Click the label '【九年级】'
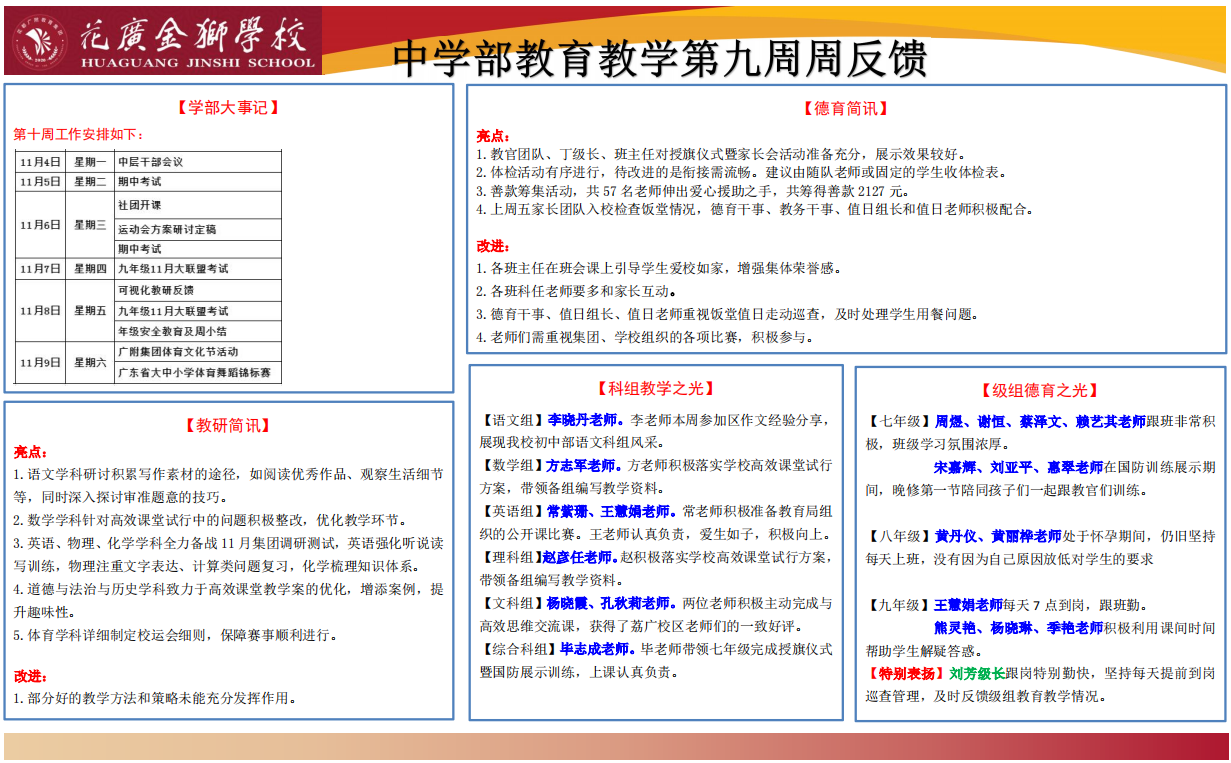This screenshot has height=763, width=1231. point(899,605)
